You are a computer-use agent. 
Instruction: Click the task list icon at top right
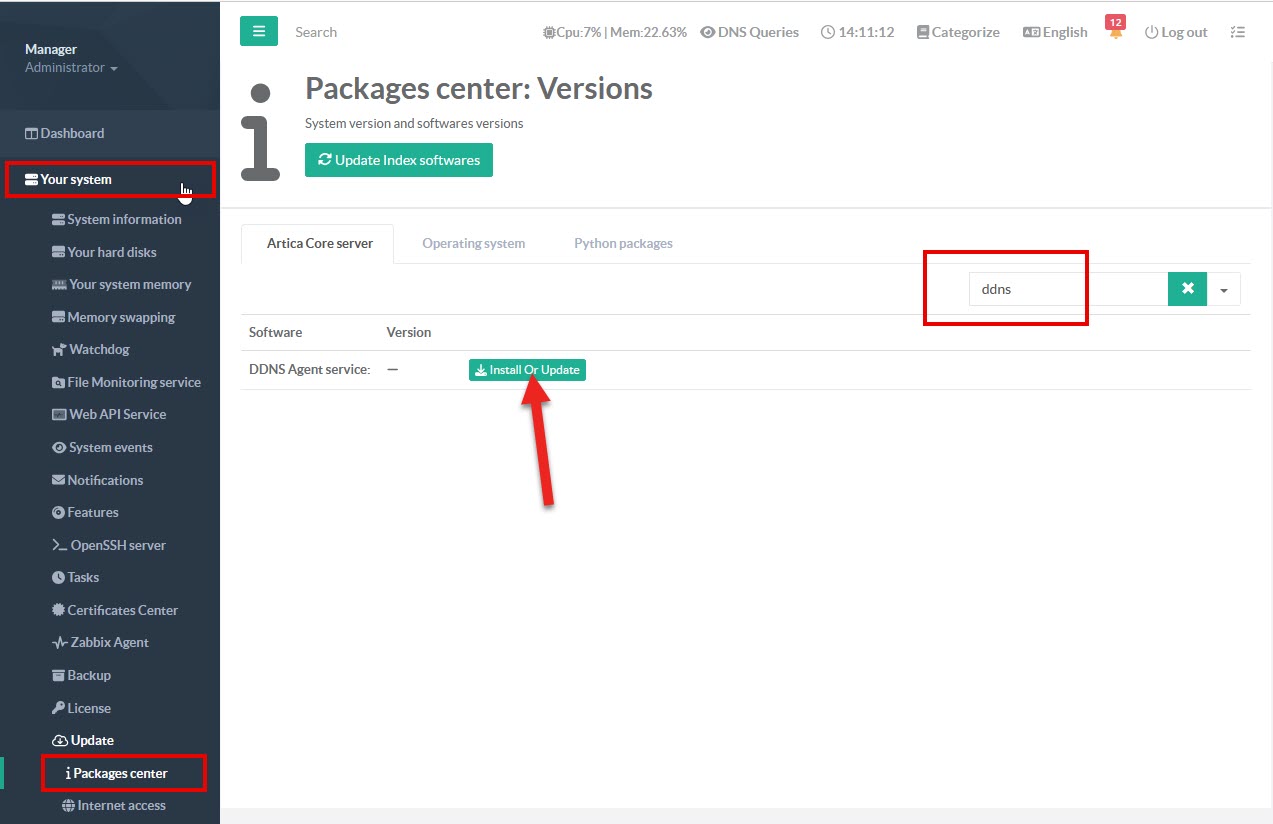click(x=1238, y=32)
